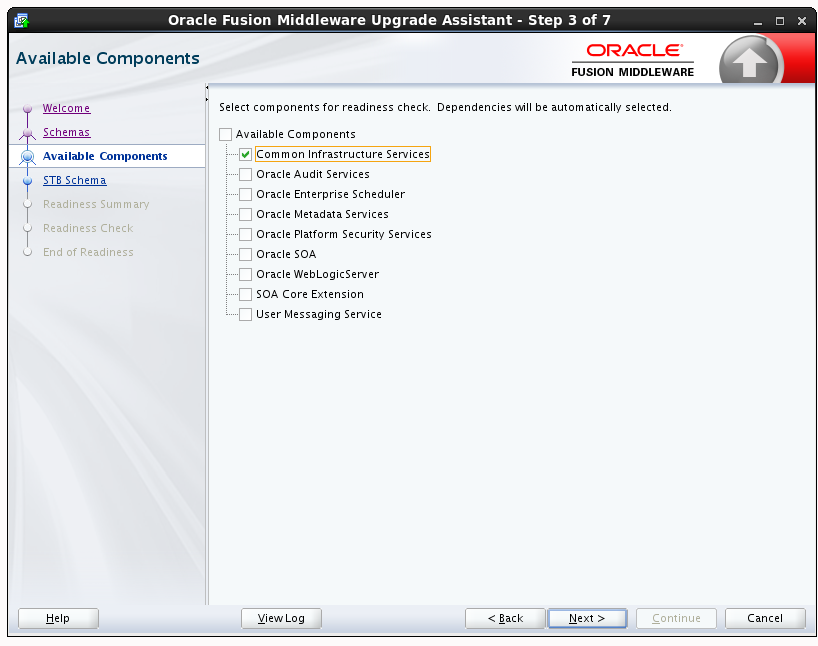This screenshot has width=818, height=646.
Task: Jump to the STB Schema step link
Action: click(x=75, y=180)
